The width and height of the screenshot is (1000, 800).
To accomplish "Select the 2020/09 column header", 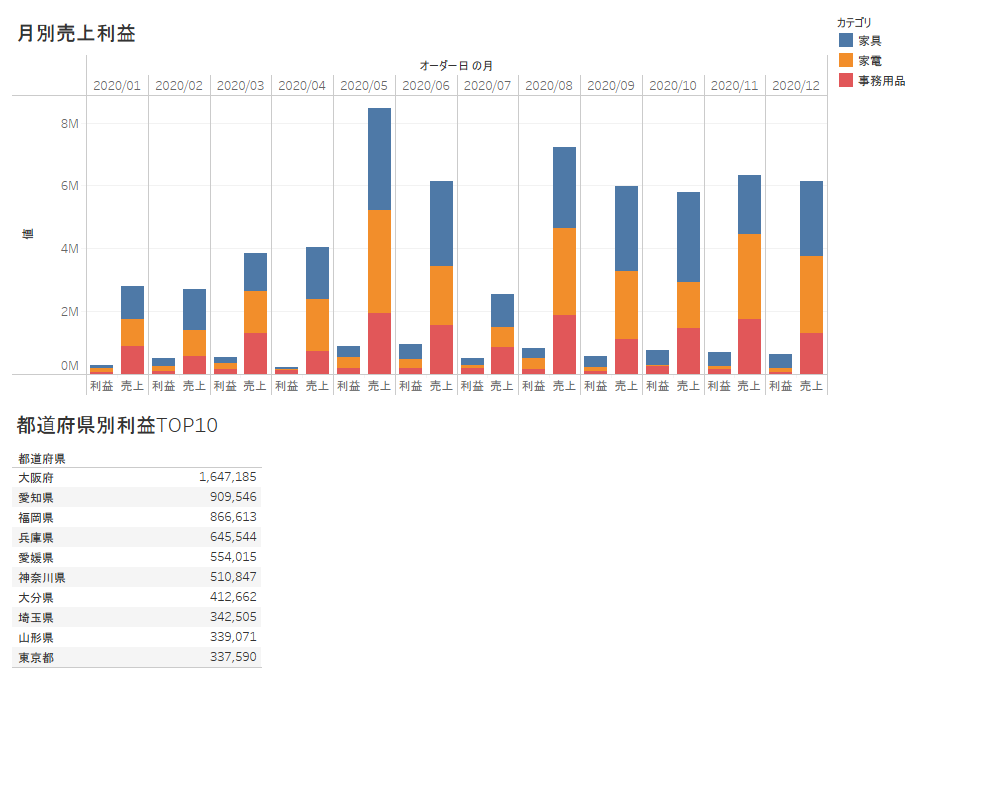I will click(611, 85).
